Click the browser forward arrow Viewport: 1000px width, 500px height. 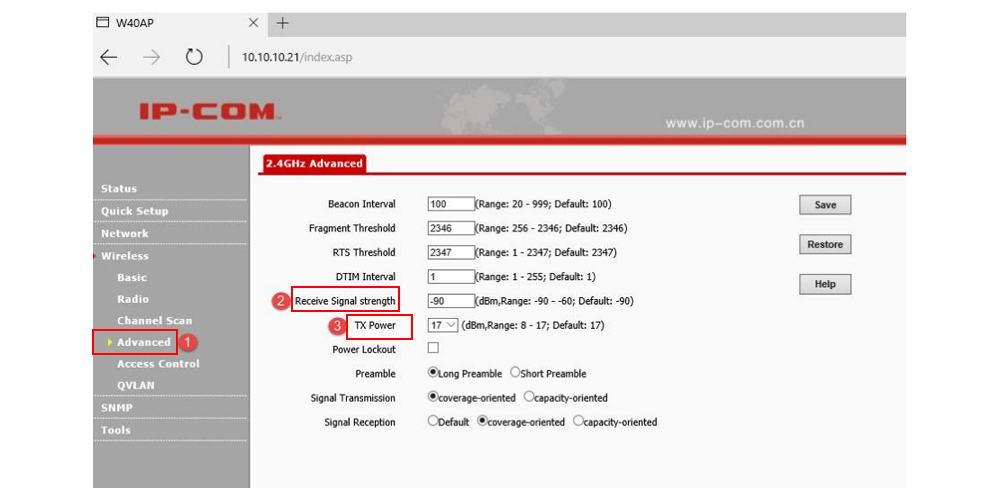coord(151,57)
